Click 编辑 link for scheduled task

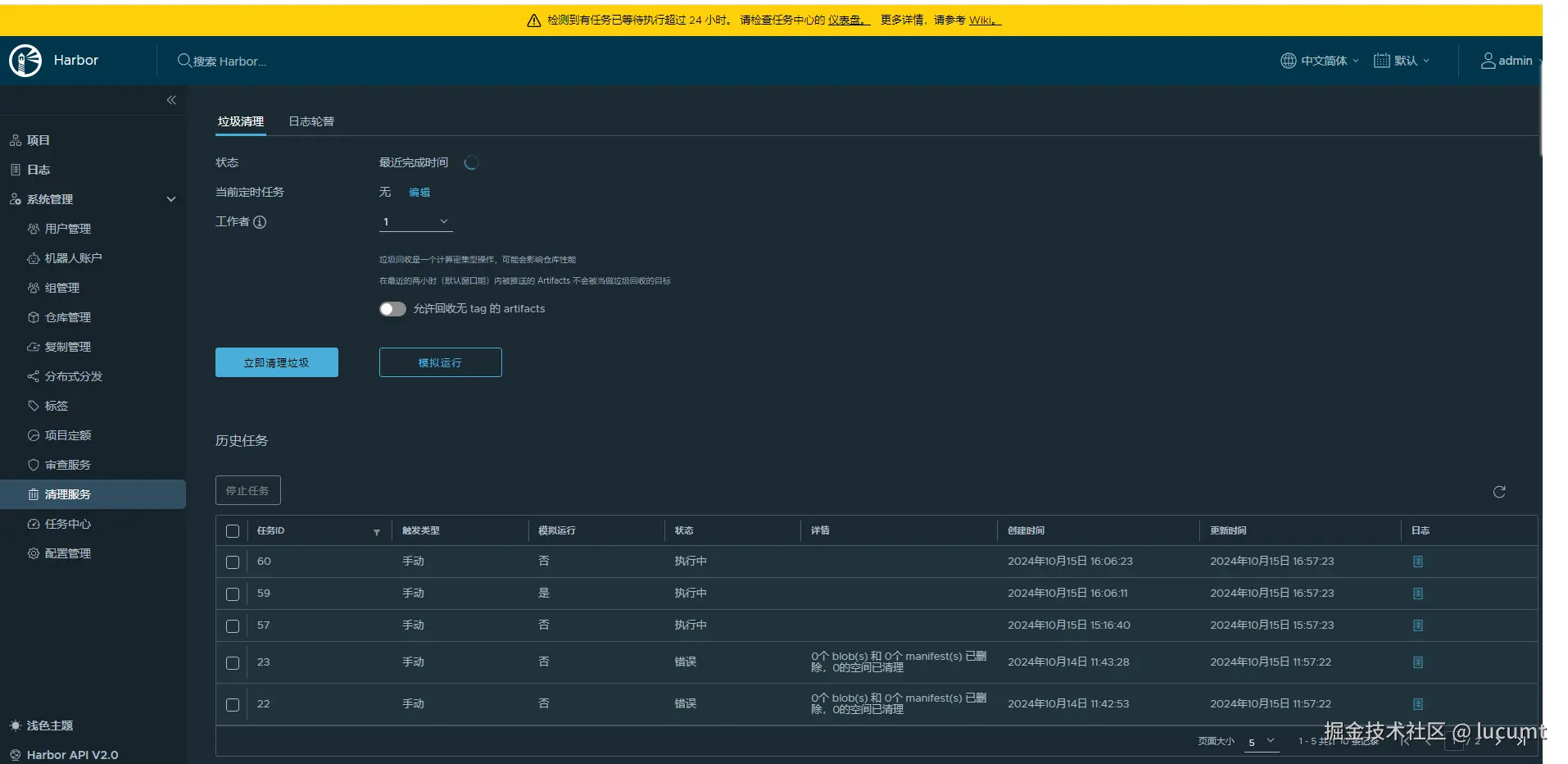pos(419,193)
